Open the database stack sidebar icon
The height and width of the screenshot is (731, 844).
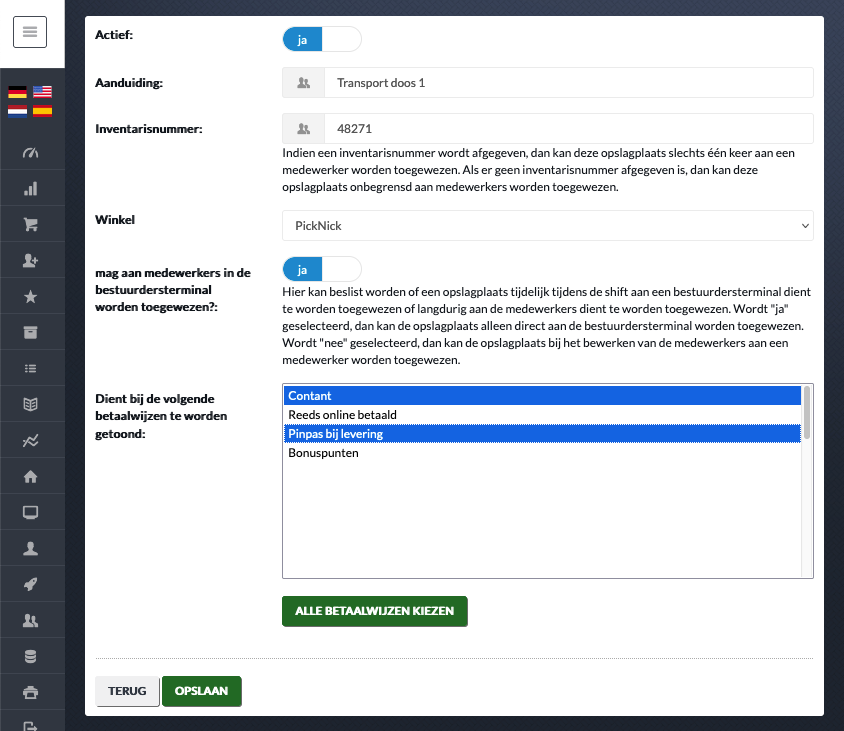[x=31, y=656]
